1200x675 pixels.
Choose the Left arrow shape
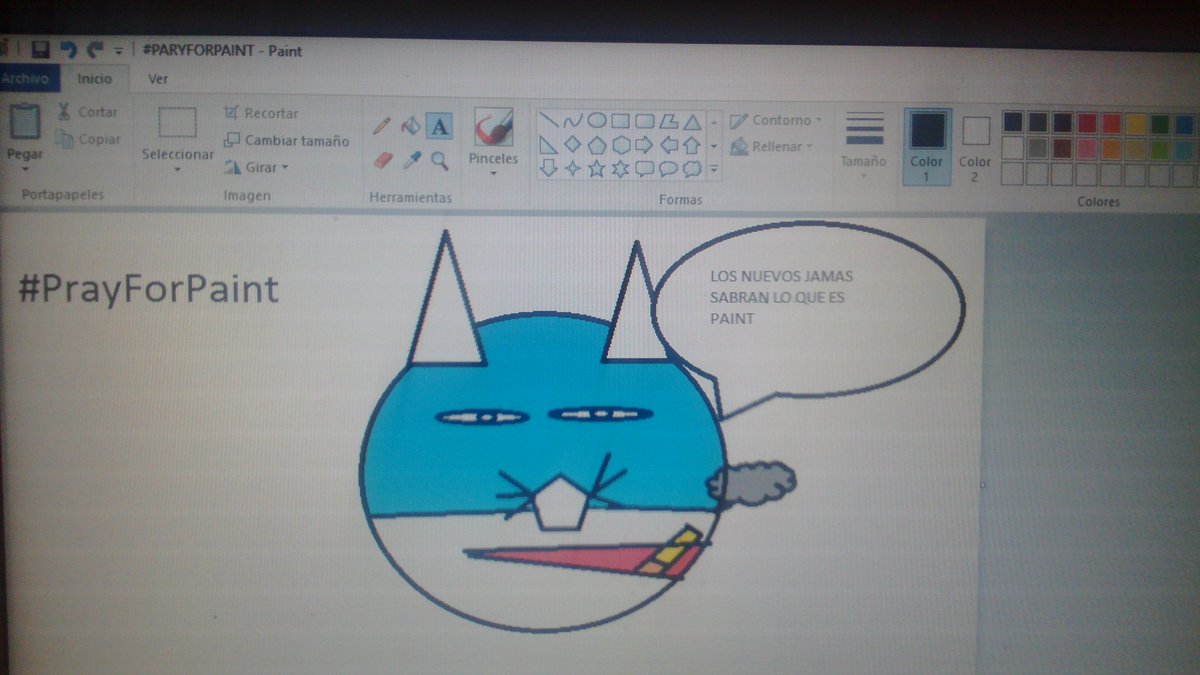coord(668,145)
